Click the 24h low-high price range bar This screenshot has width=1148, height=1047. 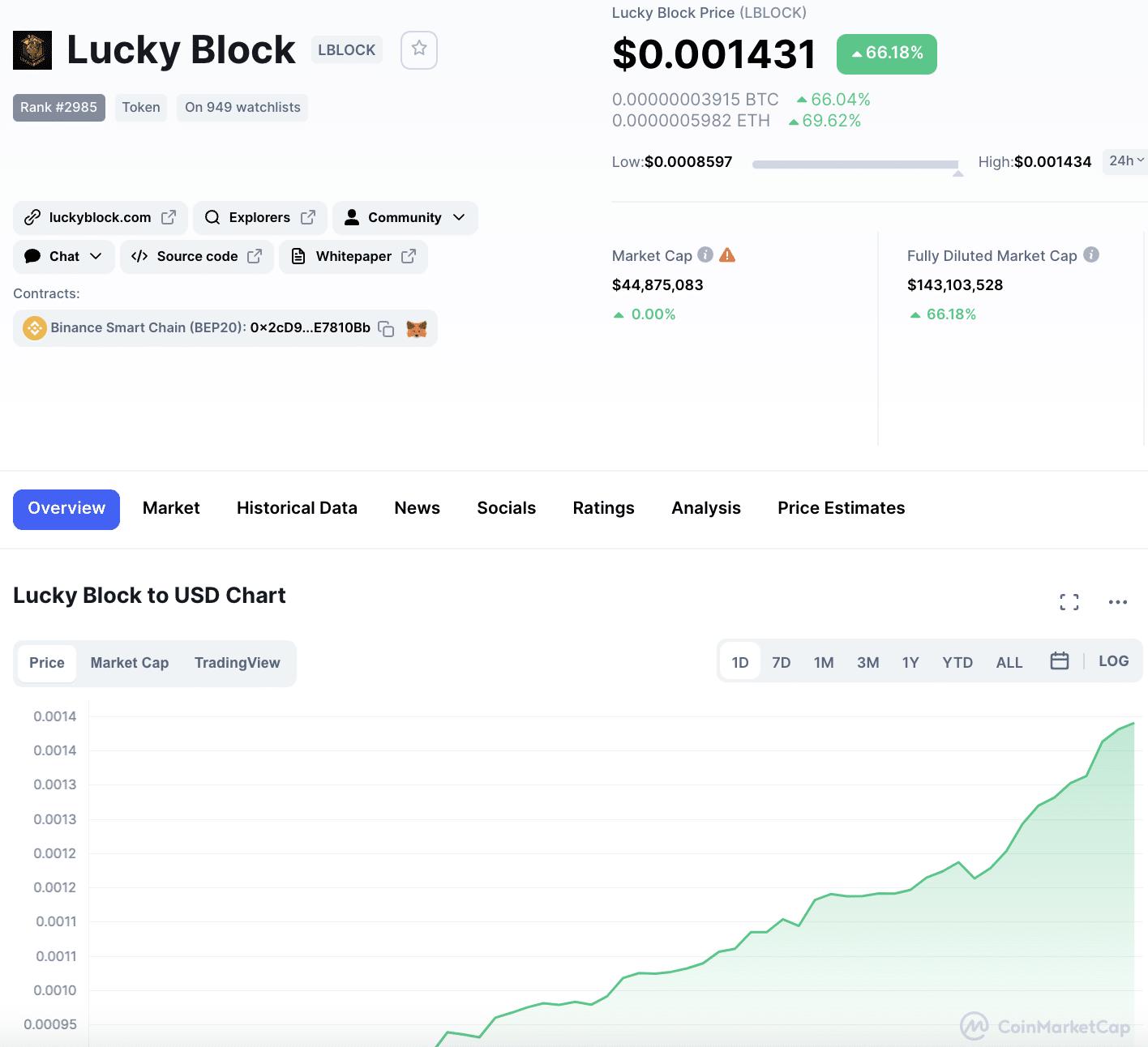pos(855,165)
